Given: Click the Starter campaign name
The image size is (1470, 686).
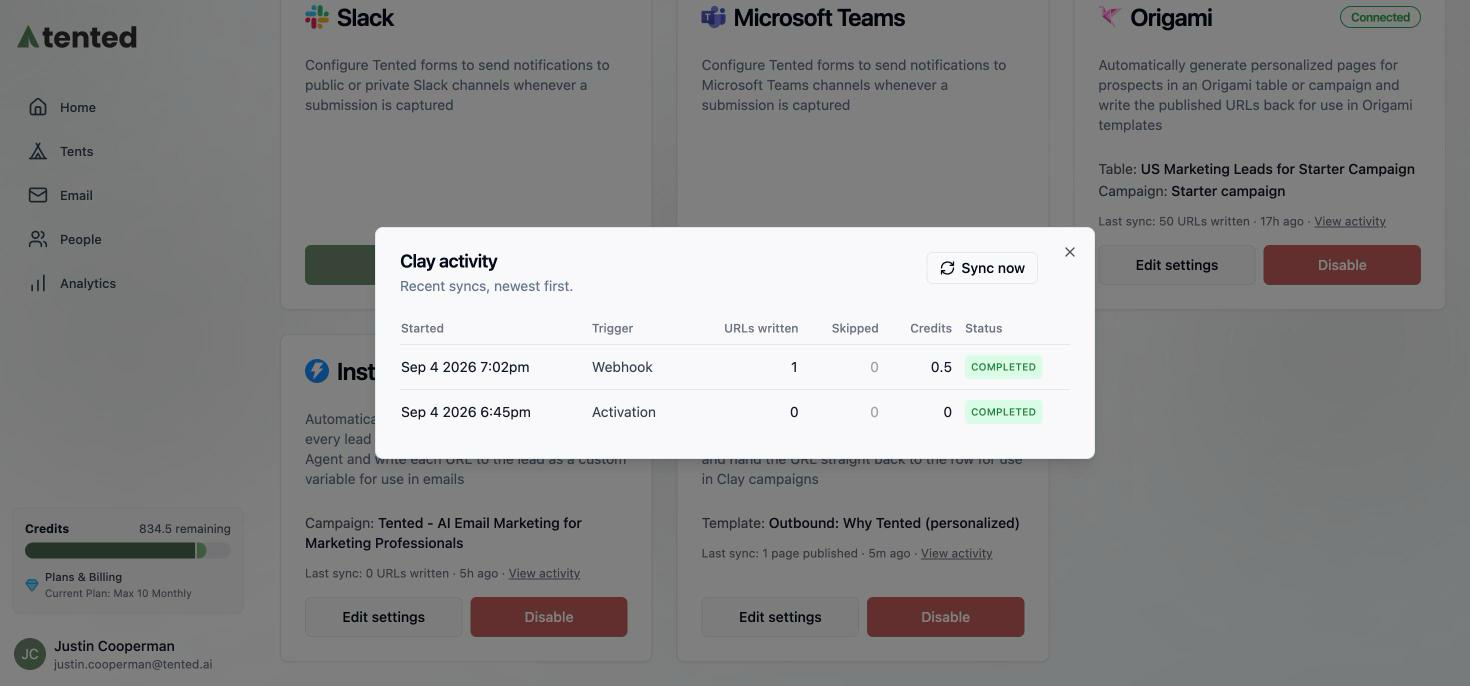Looking at the screenshot, I should [1228, 191].
